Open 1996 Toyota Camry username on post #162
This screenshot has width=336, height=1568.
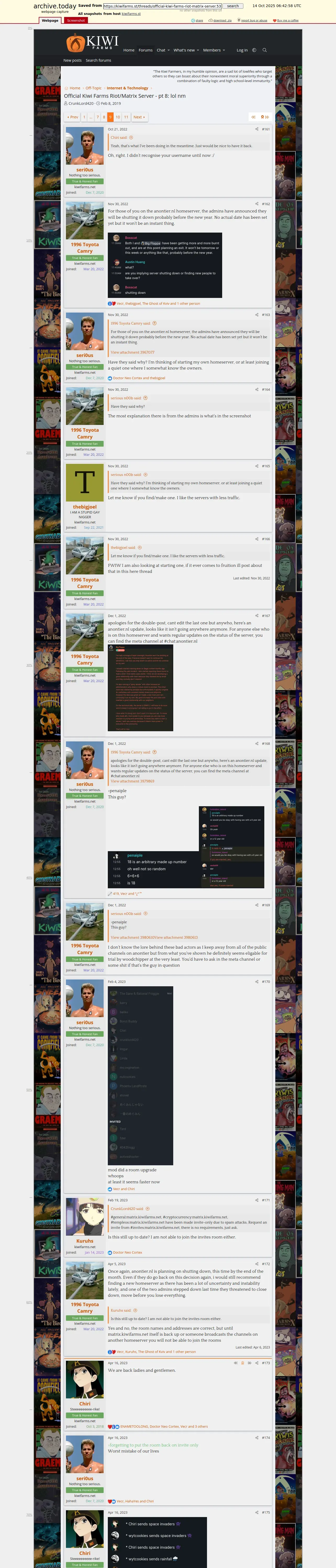tap(85, 248)
